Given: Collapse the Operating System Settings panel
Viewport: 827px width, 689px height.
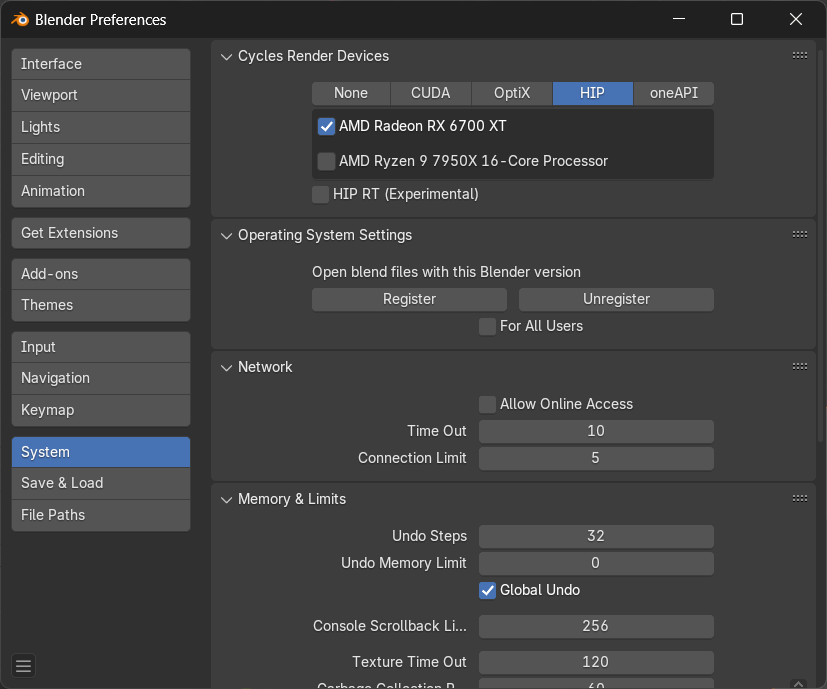Looking at the screenshot, I should pyautogui.click(x=226, y=235).
